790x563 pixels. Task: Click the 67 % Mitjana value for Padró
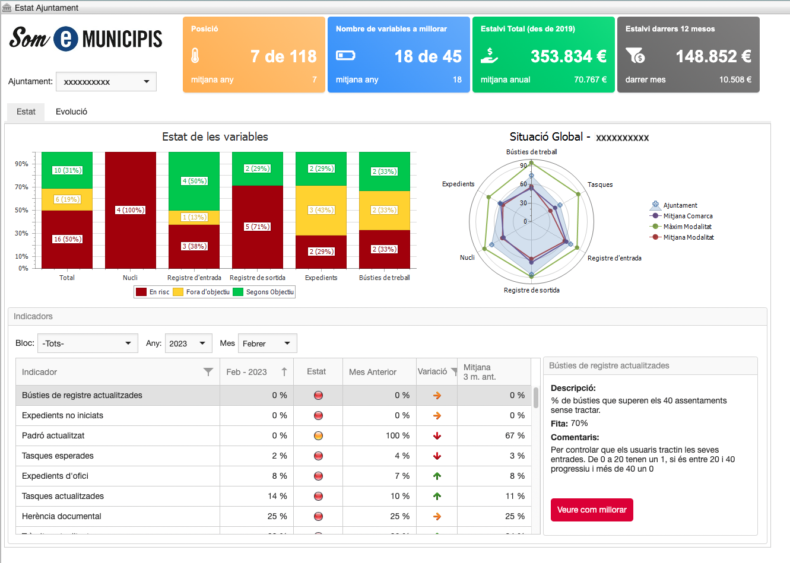[515, 435]
